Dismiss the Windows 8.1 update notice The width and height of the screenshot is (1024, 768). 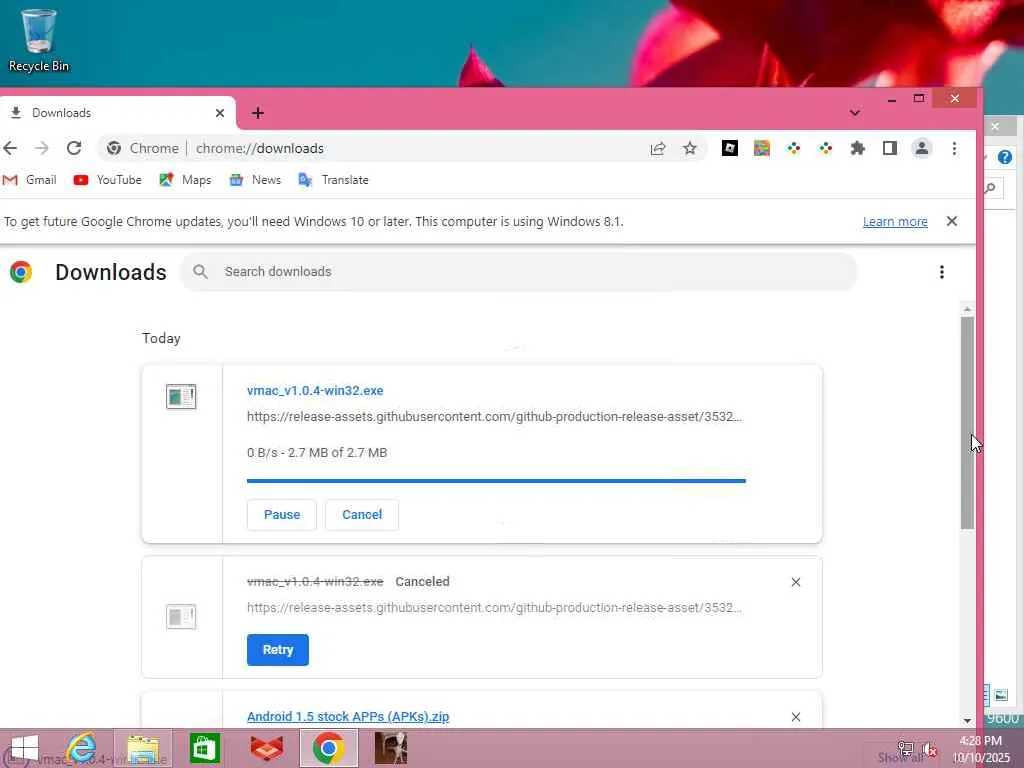pos(952,221)
